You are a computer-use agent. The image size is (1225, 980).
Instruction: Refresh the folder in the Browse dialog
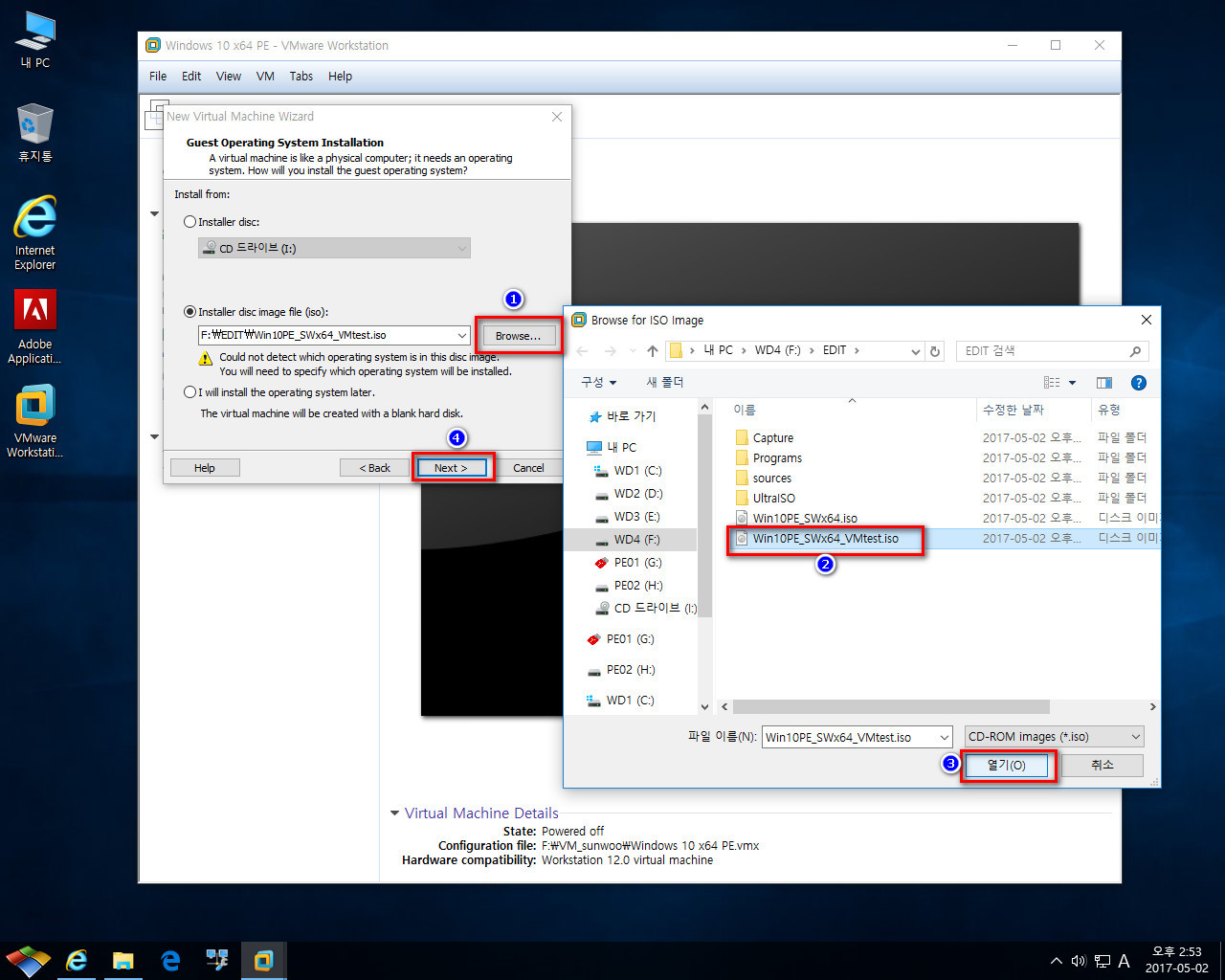[935, 351]
